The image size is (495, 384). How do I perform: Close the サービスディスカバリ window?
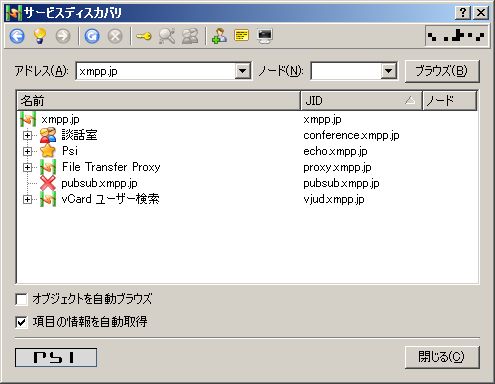481,13
